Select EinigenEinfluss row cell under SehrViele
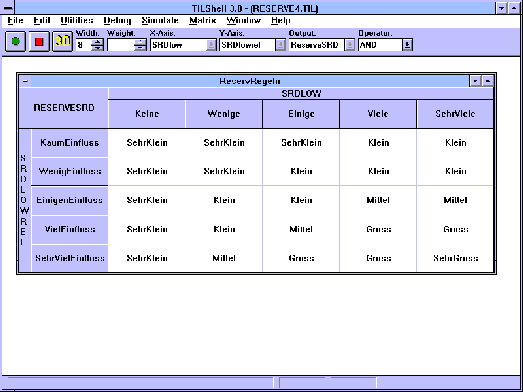This screenshot has height=392, width=523. tap(455, 200)
